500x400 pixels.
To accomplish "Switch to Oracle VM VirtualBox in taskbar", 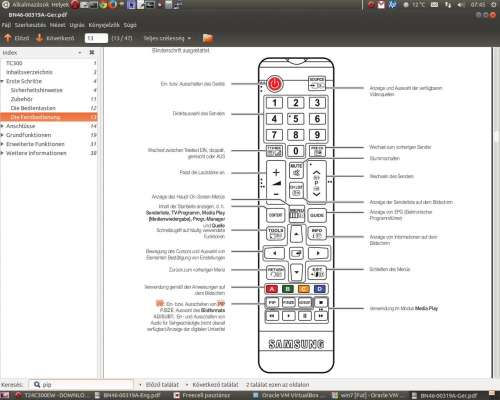I will tap(286, 395).
